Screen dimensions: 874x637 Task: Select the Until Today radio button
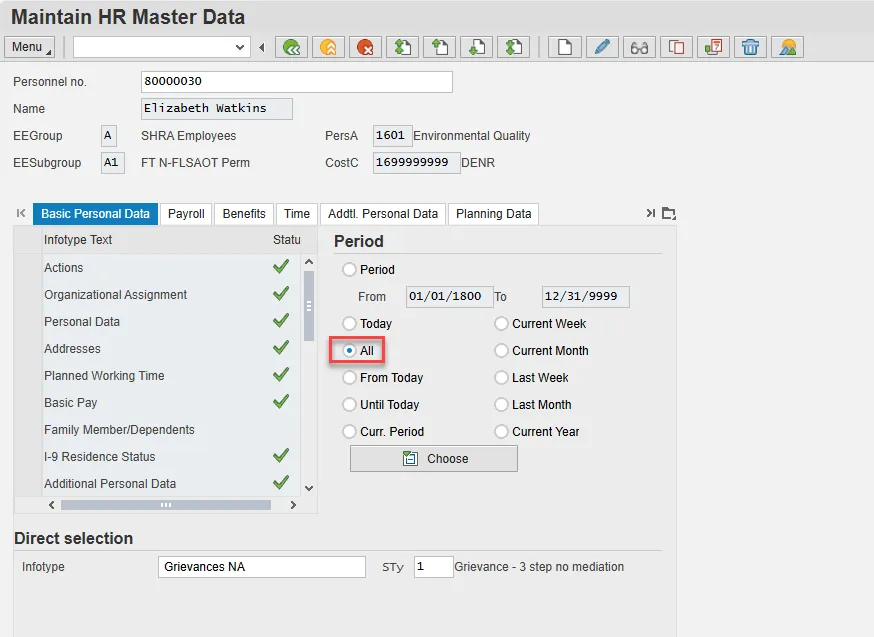349,405
